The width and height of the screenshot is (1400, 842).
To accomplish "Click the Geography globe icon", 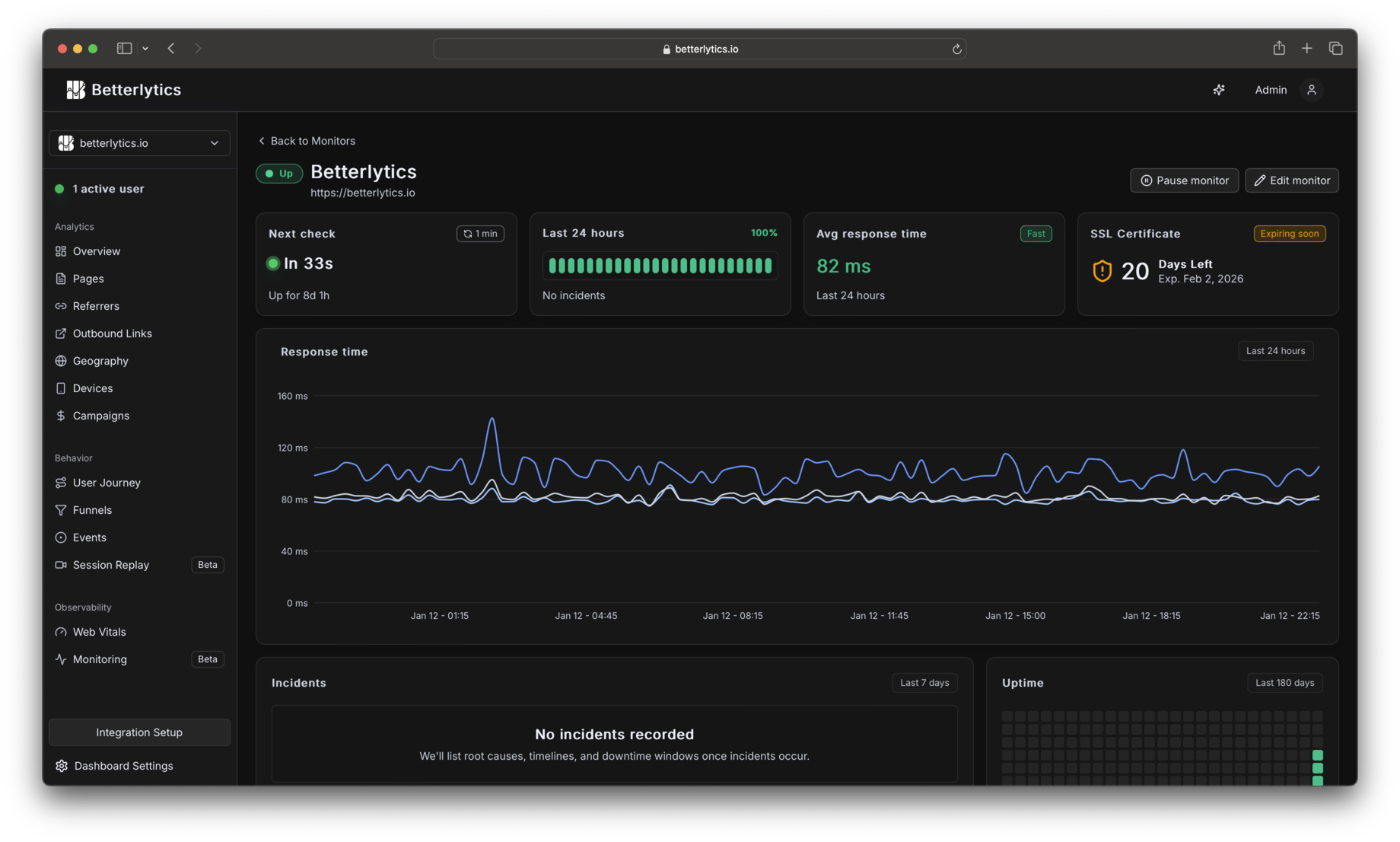I will [61, 361].
